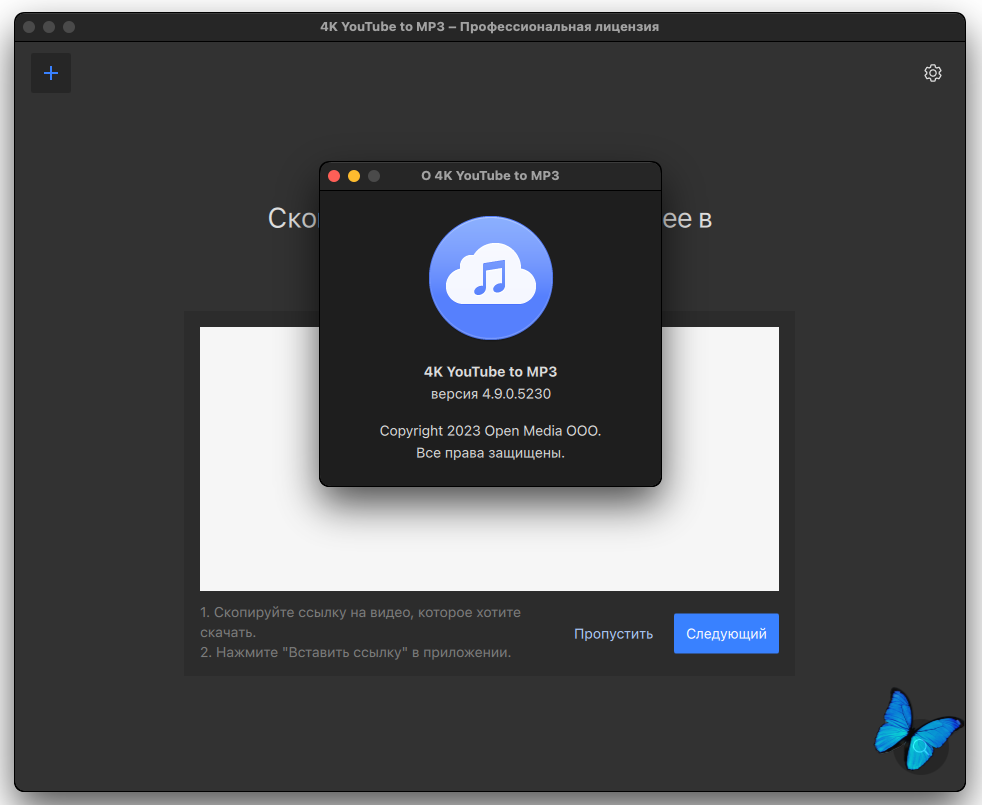Click the main window title 'Профессиональная лицензия'
Image resolution: width=982 pixels, height=805 pixels.
tap(559, 27)
